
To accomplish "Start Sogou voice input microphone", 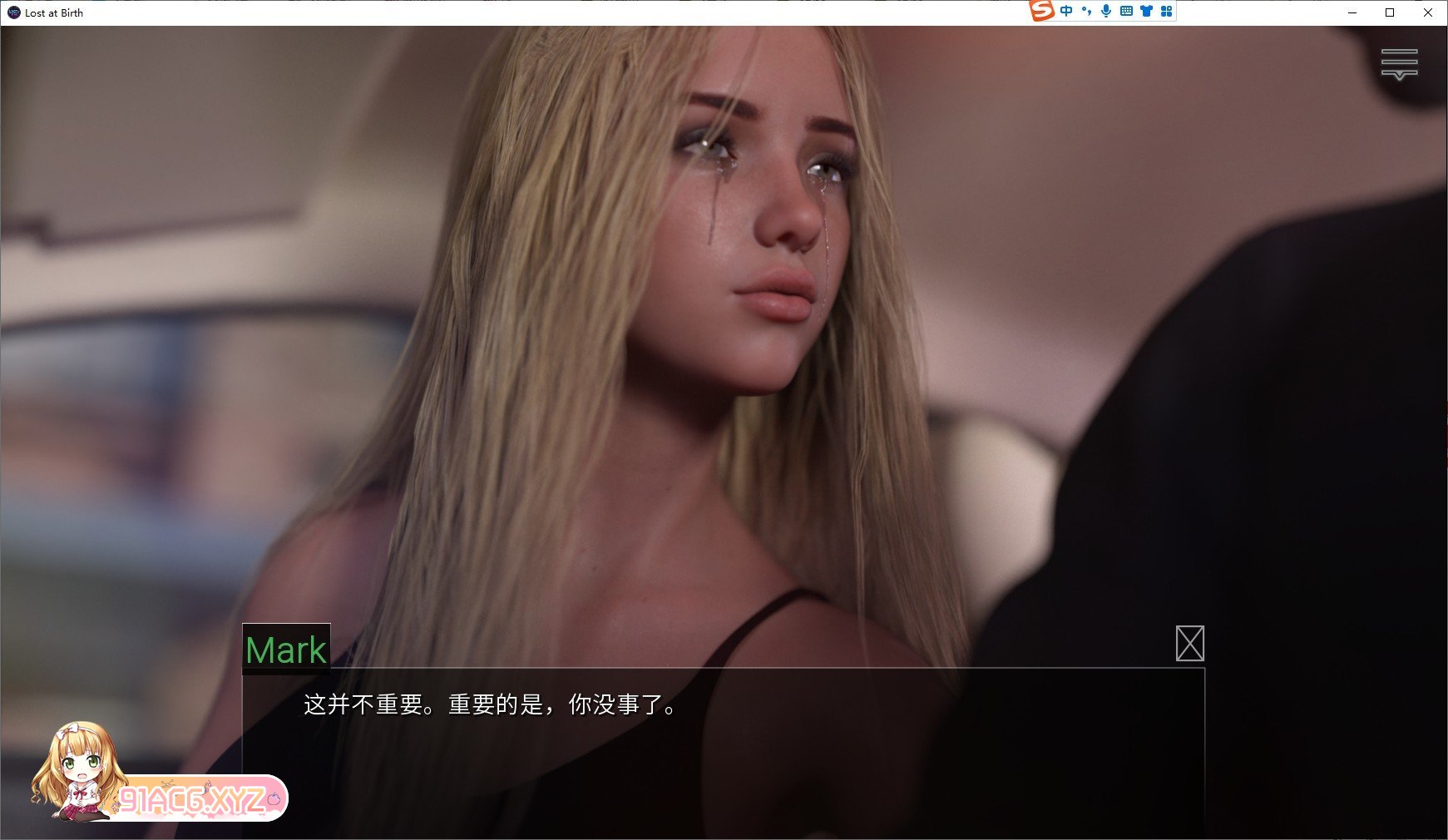I will point(1106,11).
